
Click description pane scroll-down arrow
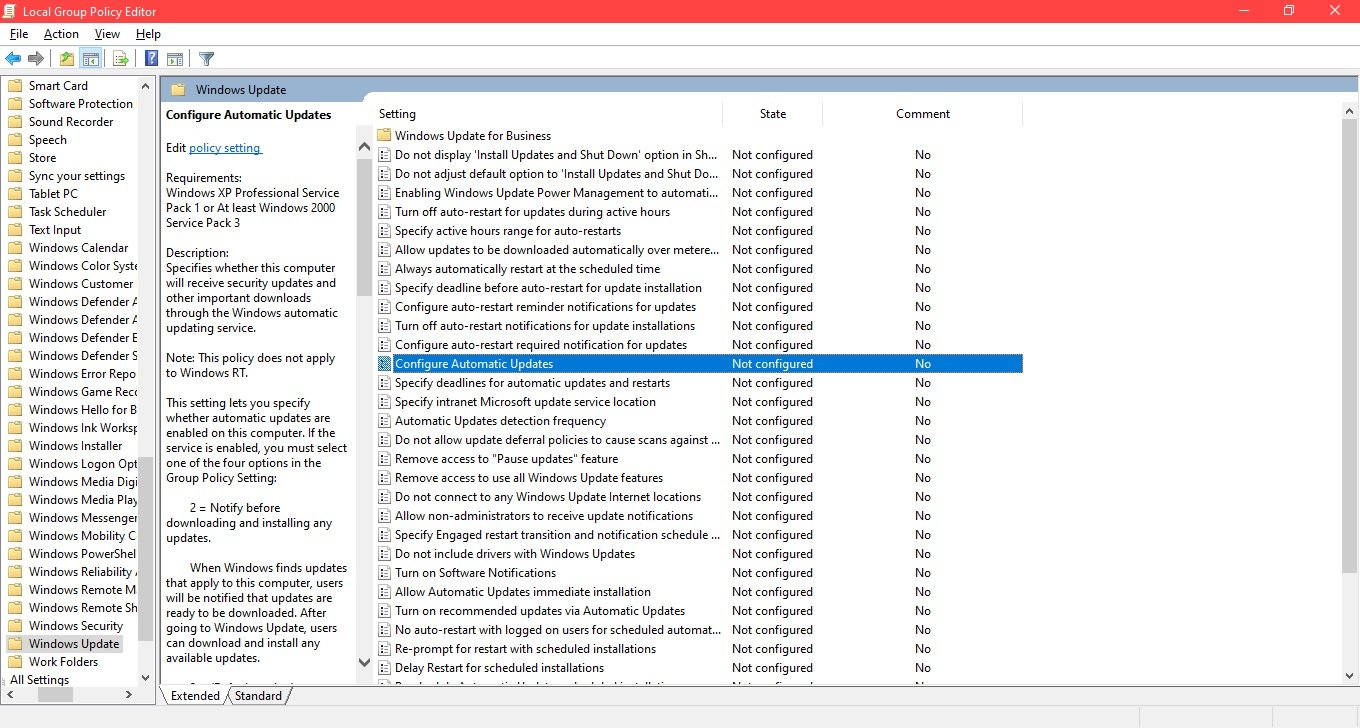(x=364, y=662)
